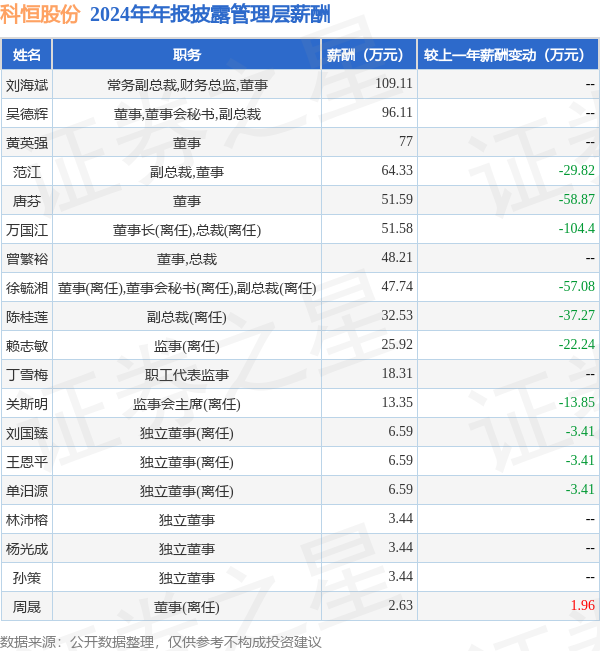600x651 pixels.
Task: Click the 科恒股份 title text
Action: tap(40, 14)
